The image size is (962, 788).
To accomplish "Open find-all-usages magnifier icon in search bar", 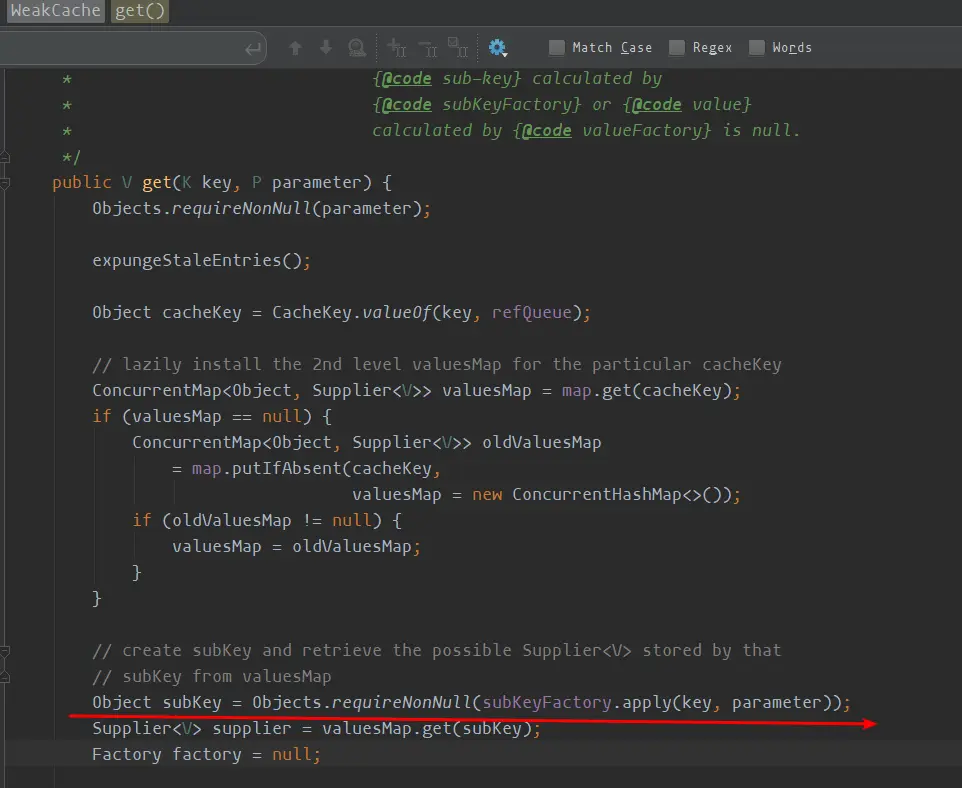I will (357, 48).
